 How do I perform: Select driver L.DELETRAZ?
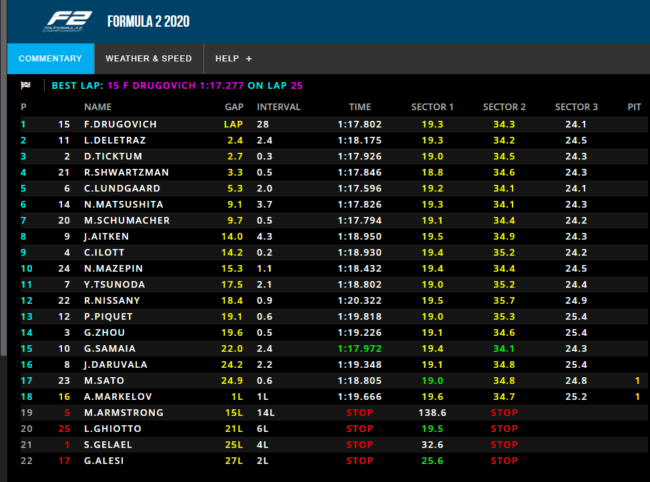tap(115, 140)
